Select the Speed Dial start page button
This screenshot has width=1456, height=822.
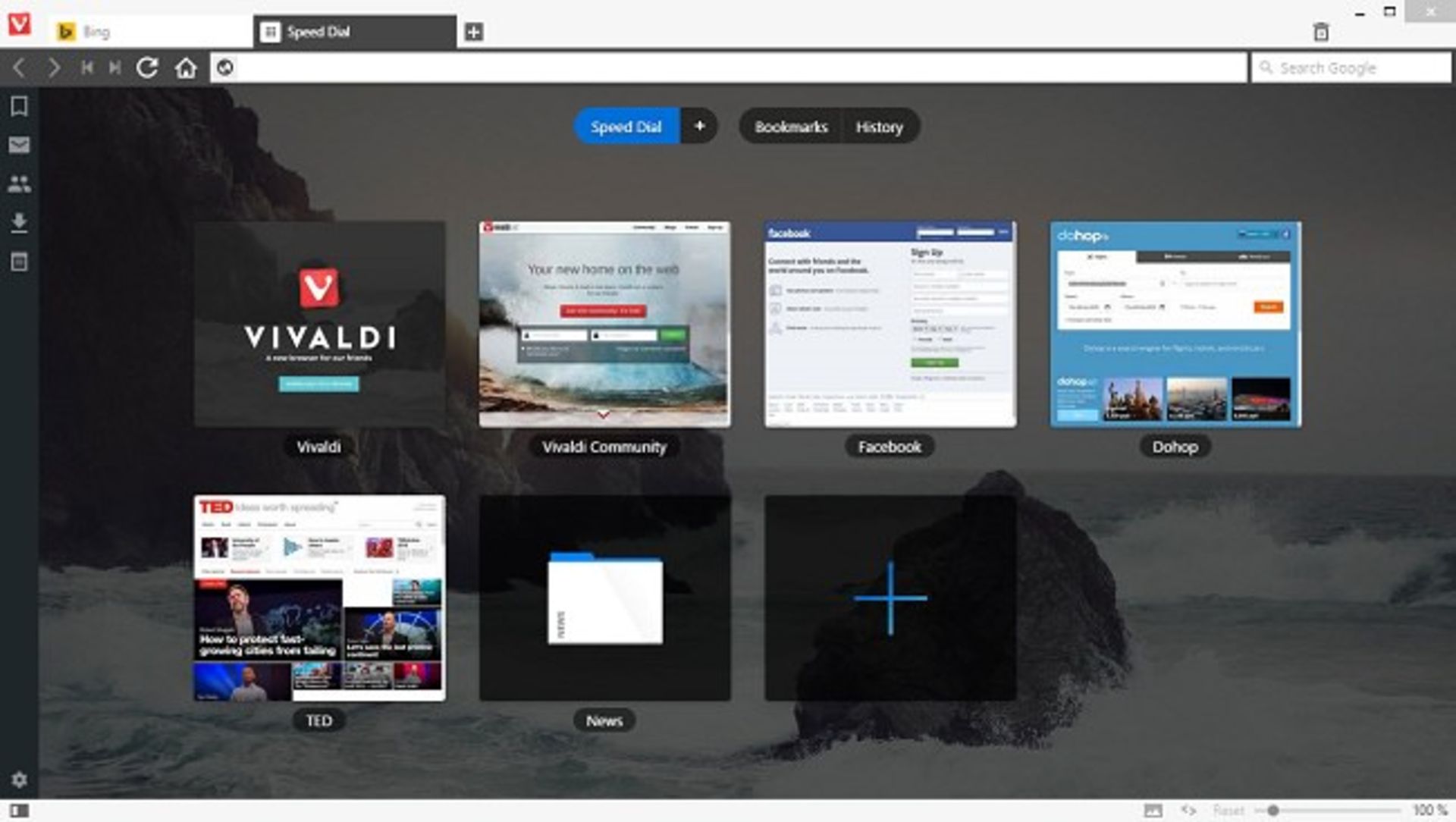pos(626,127)
